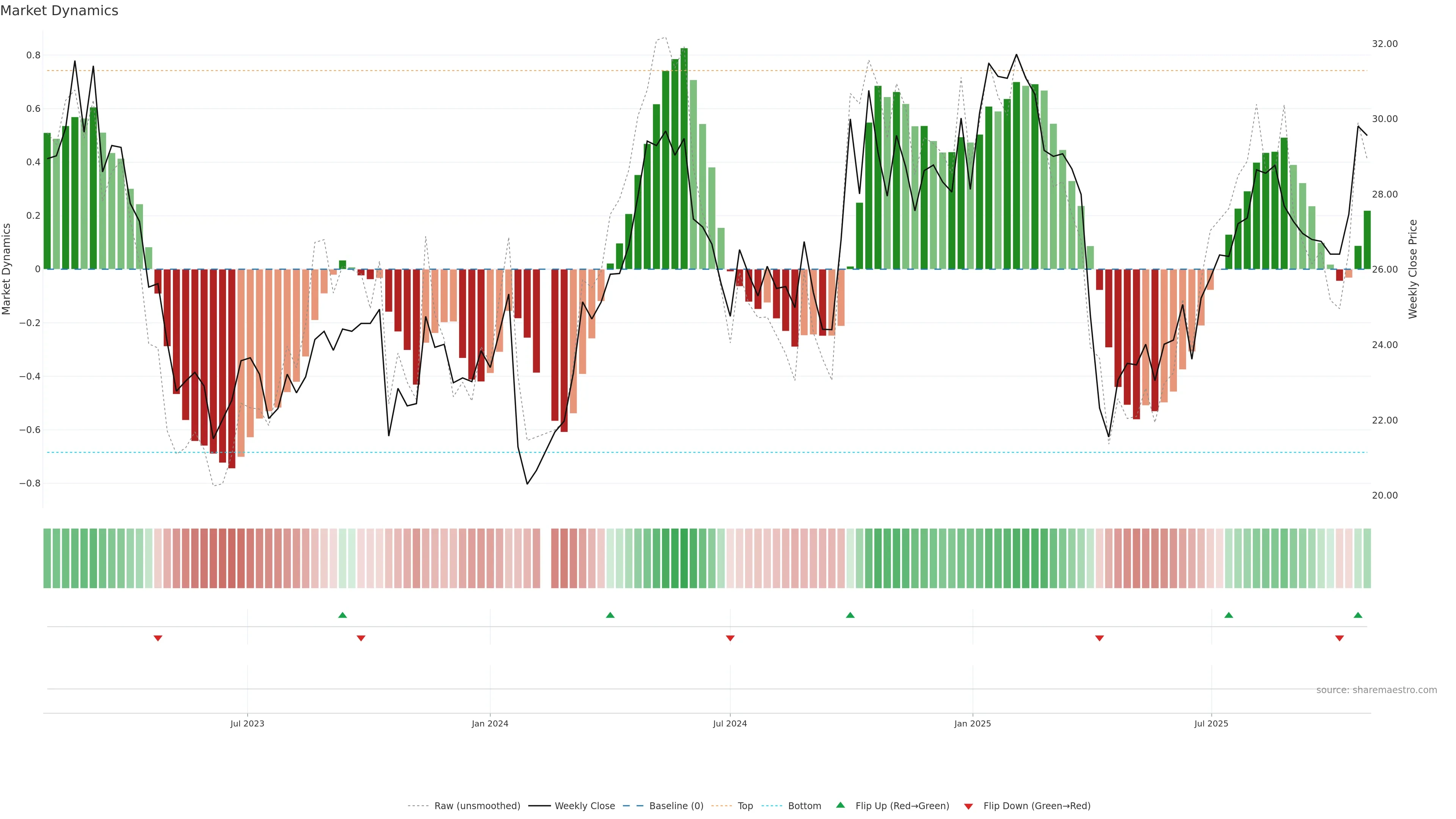The width and height of the screenshot is (1456, 819).
Task: Toggle the Bottom legend entry
Action: point(804,806)
